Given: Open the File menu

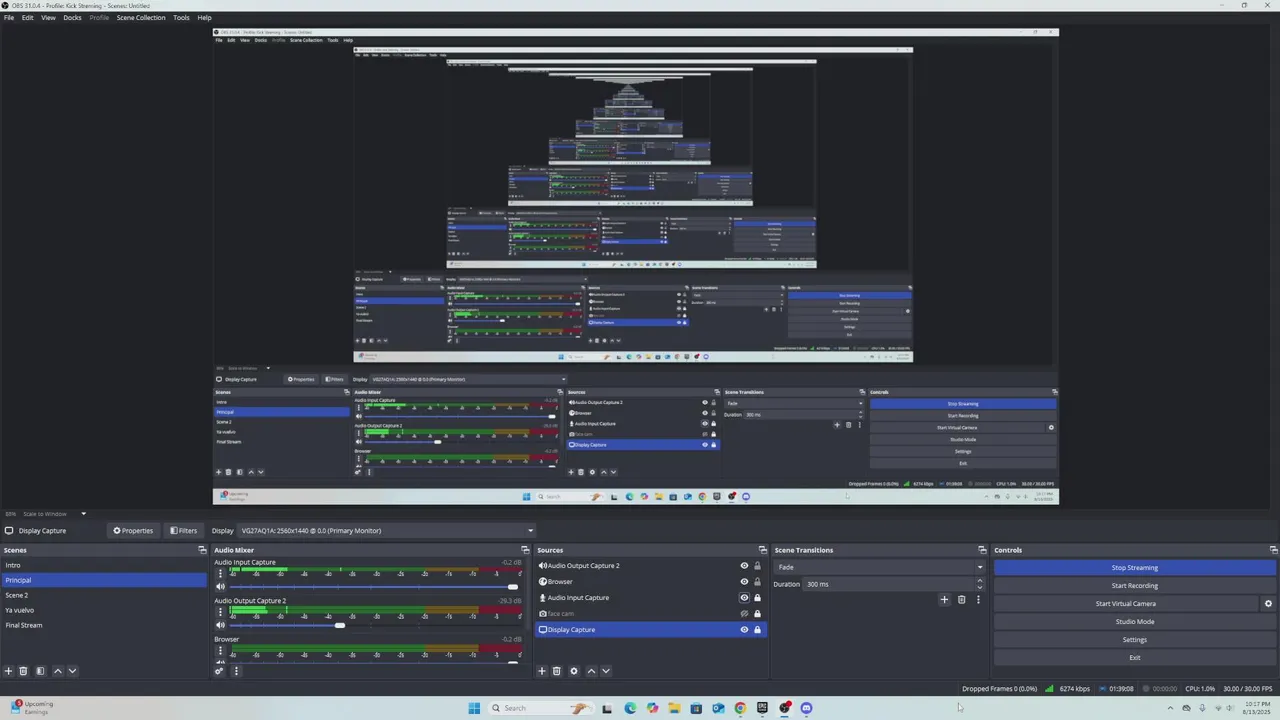Looking at the screenshot, I should coord(9,18).
